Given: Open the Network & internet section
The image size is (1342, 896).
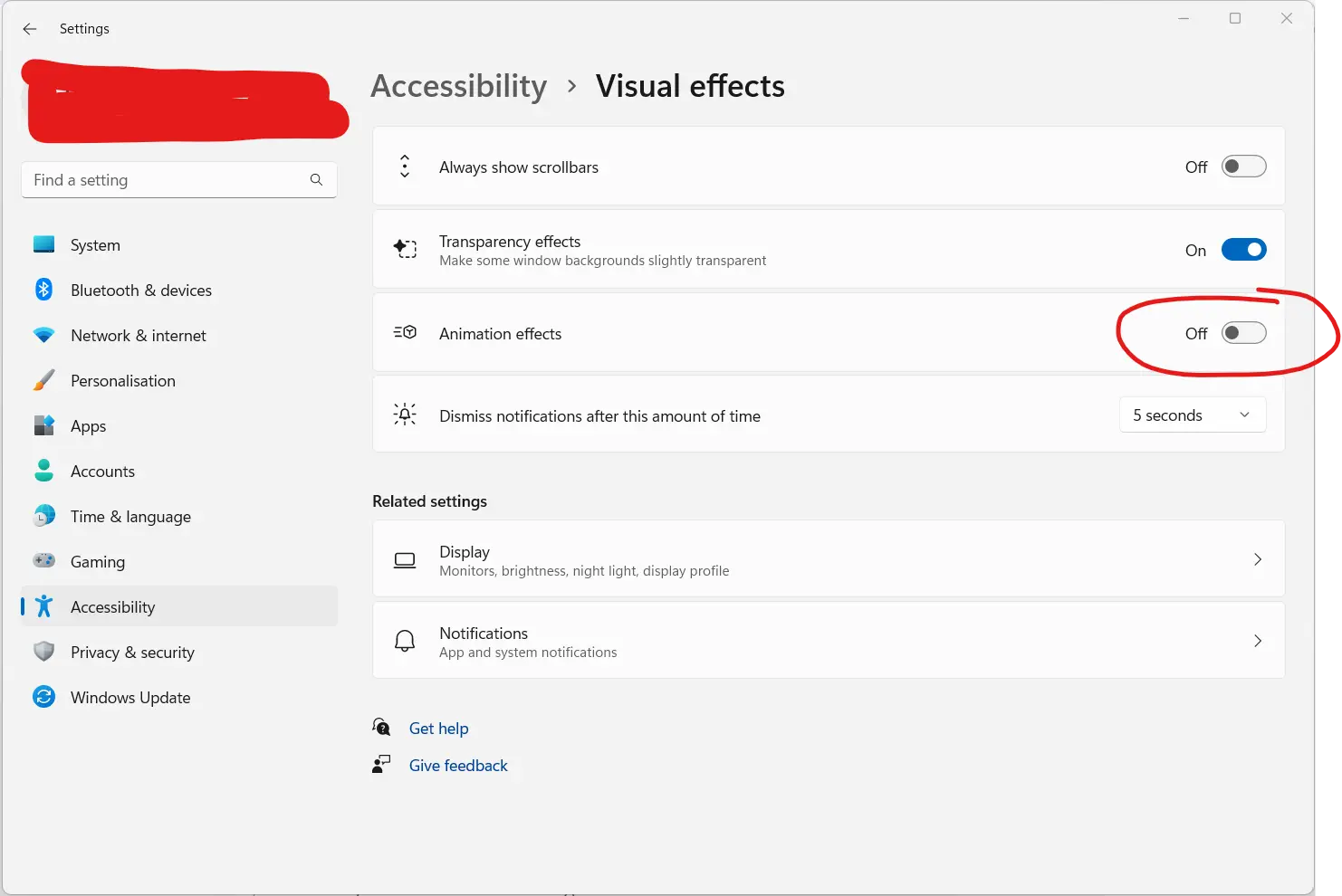Looking at the screenshot, I should pyautogui.click(x=179, y=335).
